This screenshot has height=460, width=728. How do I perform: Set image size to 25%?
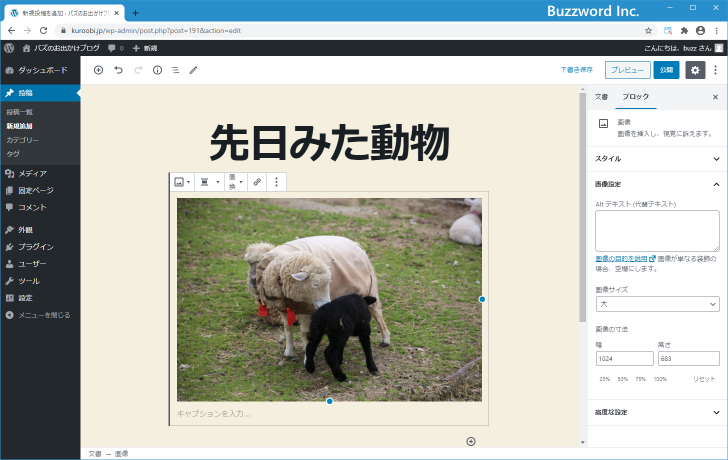click(x=604, y=379)
